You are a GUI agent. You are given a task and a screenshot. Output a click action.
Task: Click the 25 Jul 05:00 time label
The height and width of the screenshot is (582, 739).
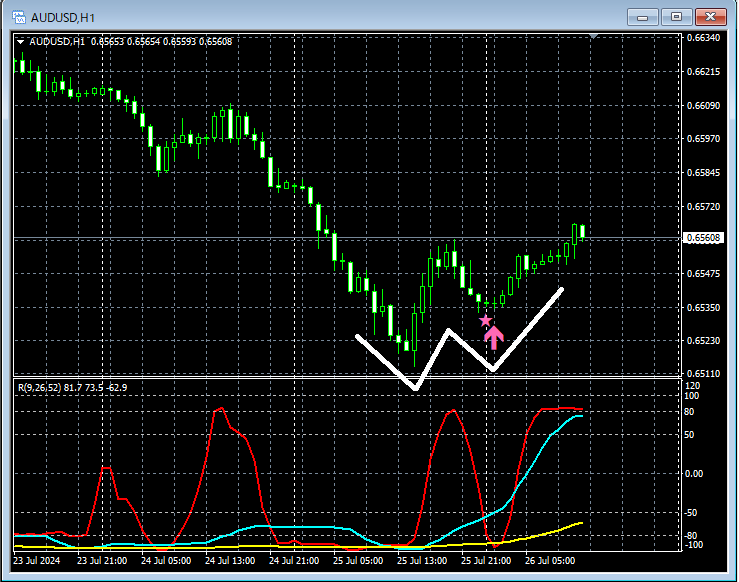click(x=358, y=561)
